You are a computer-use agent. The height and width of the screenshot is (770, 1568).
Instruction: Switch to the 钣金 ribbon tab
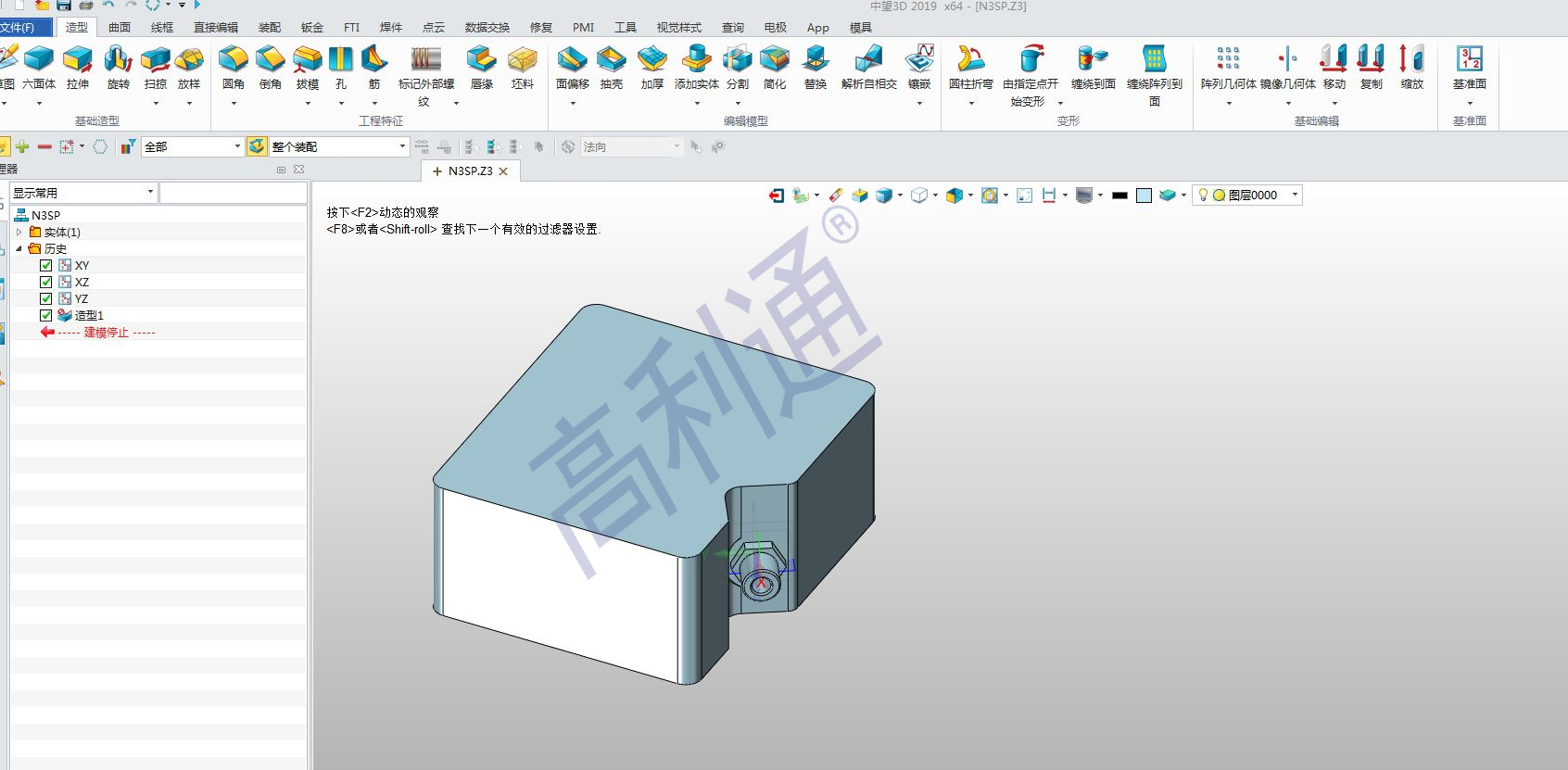tap(312, 28)
